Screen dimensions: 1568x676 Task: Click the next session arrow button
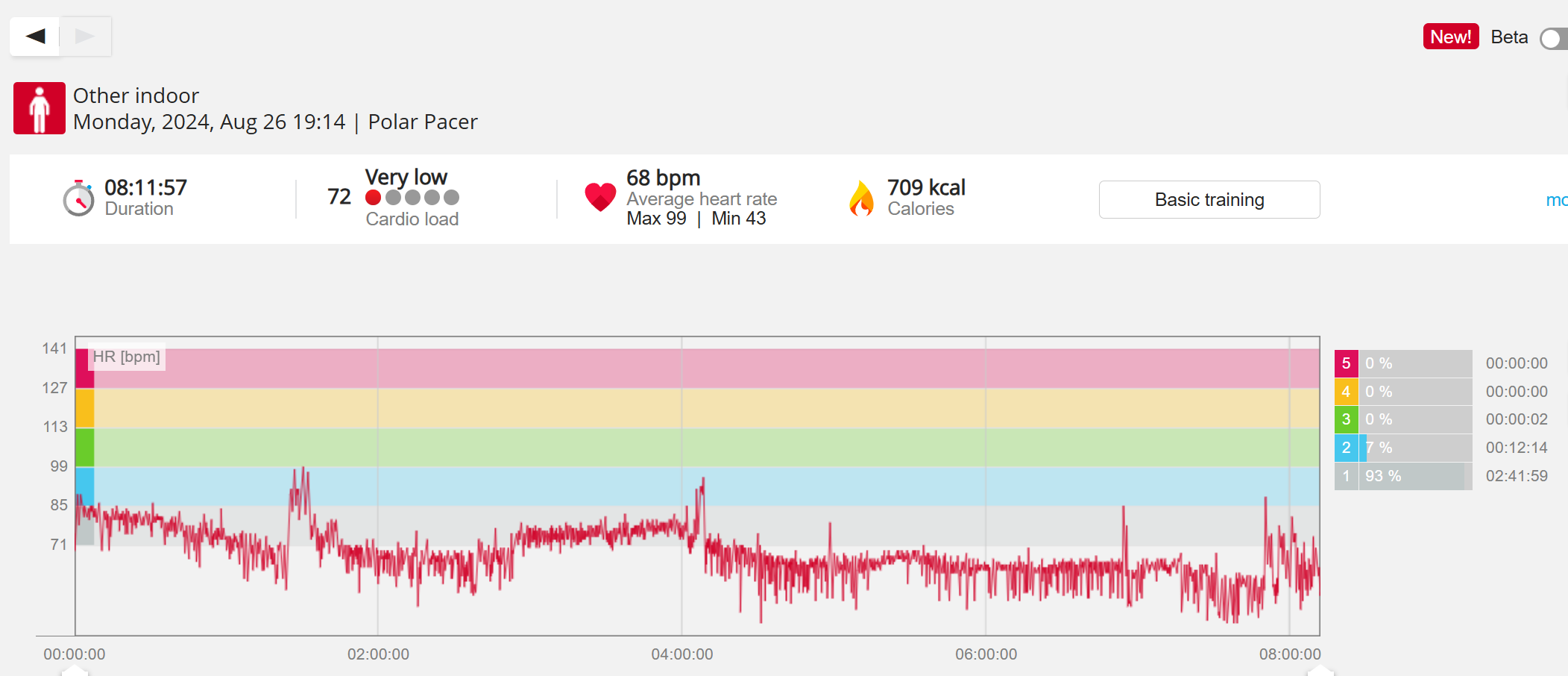[x=85, y=36]
